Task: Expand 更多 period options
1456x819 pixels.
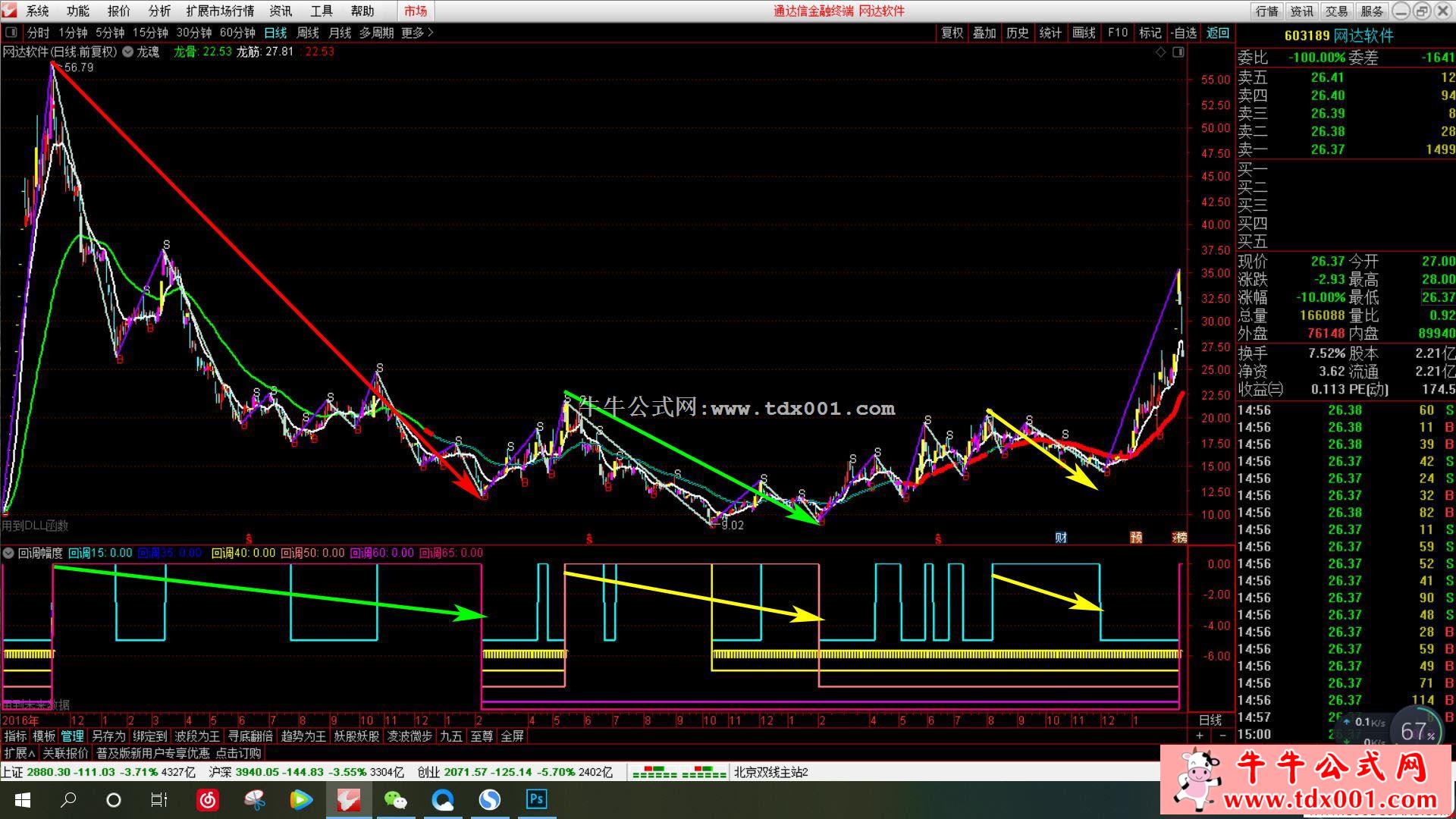Action: coord(417,33)
